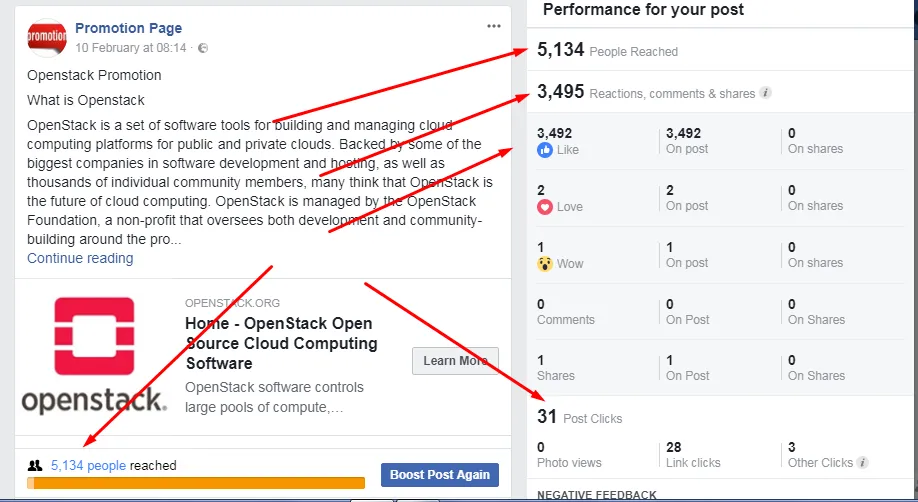The image size is (918, 502).
Task: Click the 5,134 people reached link
Action: coord(88,466)
